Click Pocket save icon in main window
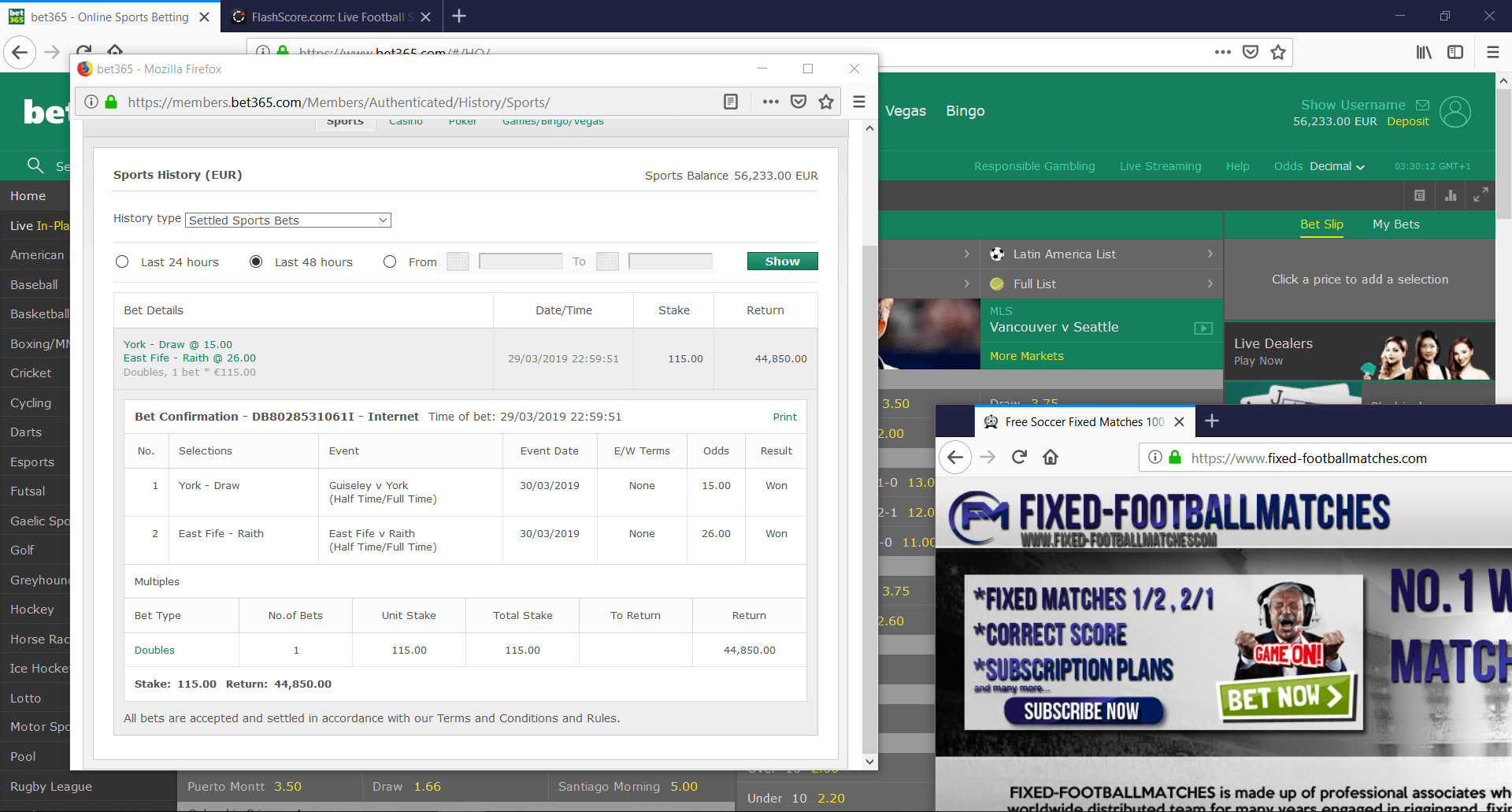Image resolution: width=1512 pixels, height=812 pixels. pyautogui.click(x=1251, y=52)
